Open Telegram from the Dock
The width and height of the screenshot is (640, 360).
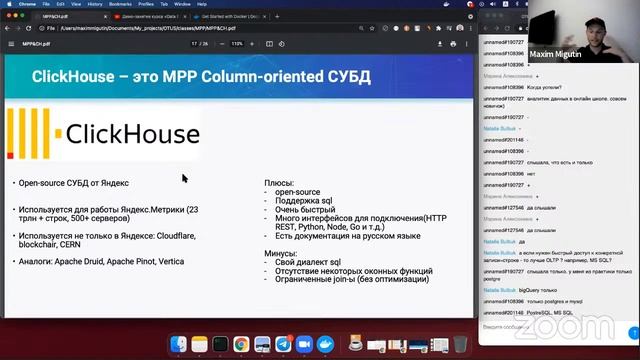coord(283,344)
